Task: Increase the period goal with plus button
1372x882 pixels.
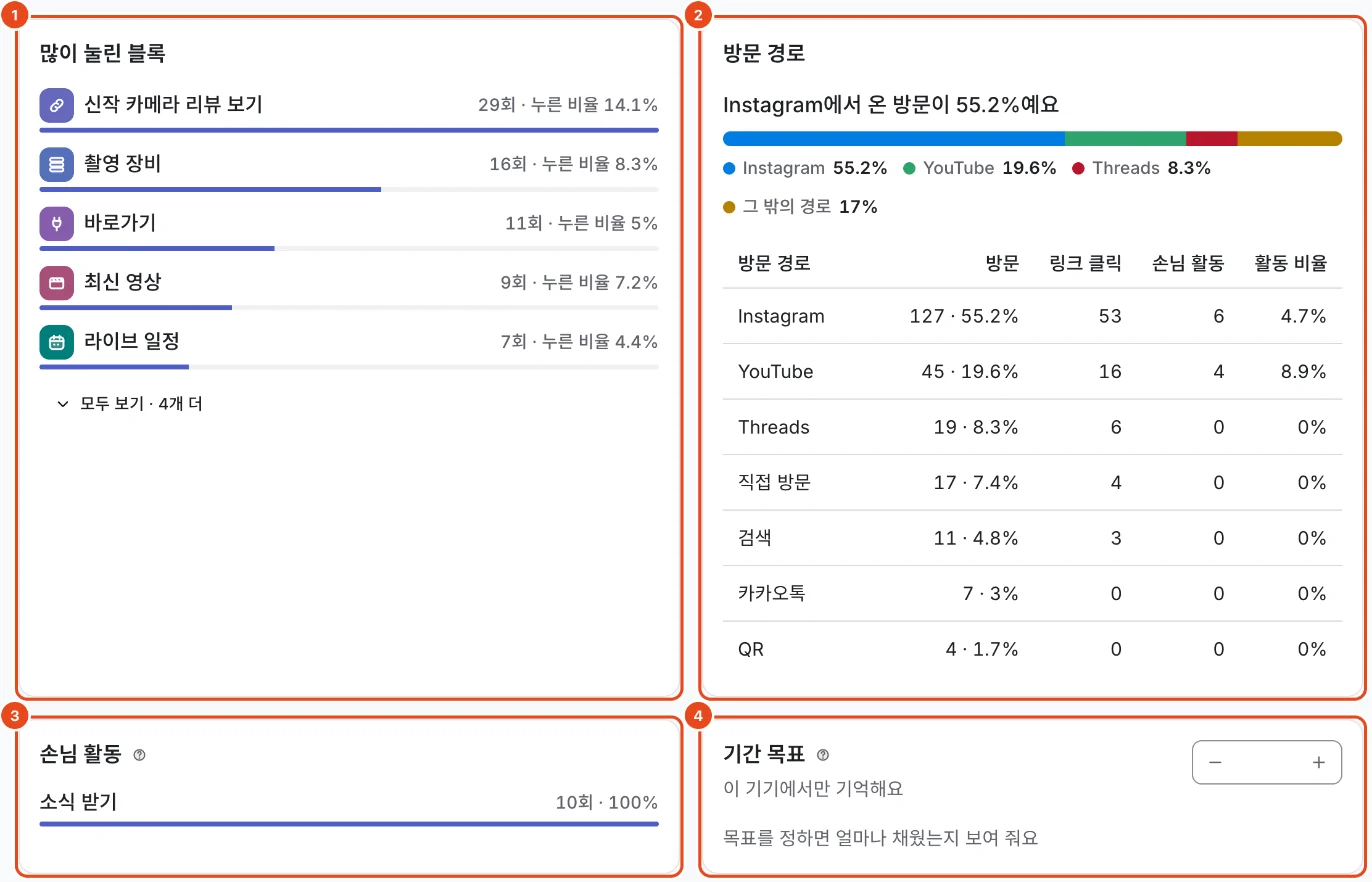Action: tap(1319, 763)
